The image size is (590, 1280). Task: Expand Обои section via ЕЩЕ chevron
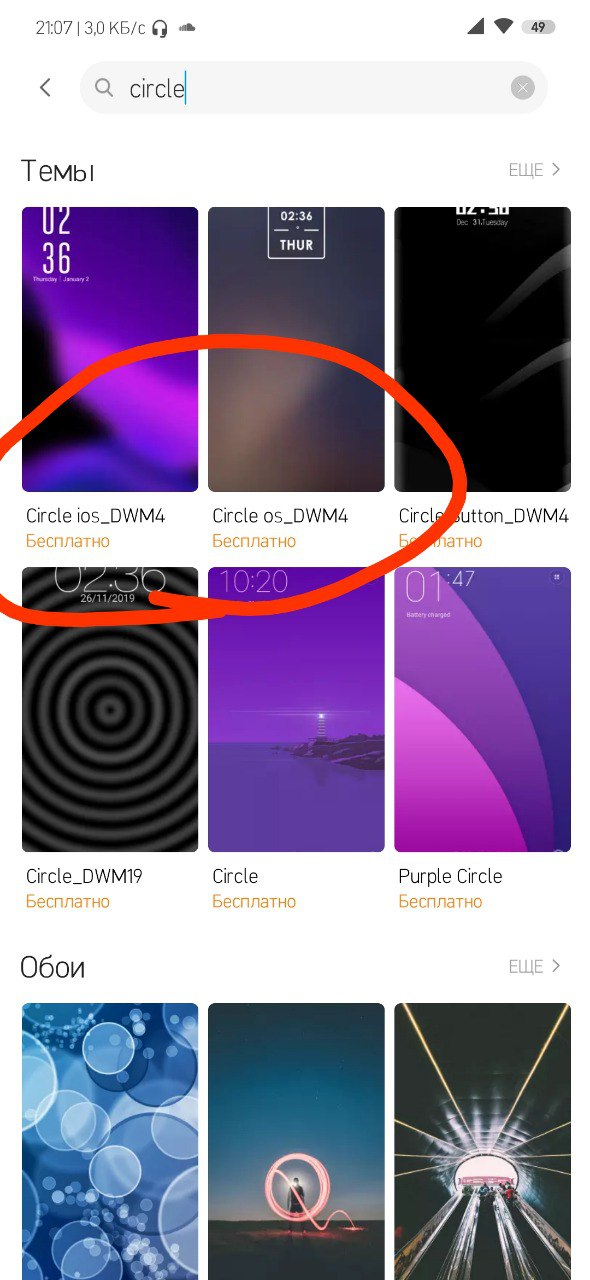pos(535,966)
